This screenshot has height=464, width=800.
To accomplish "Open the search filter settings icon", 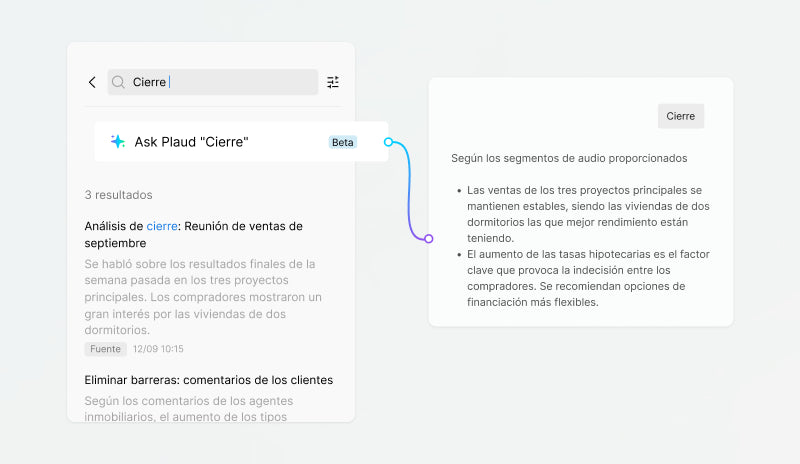I will [x=333, y=82].
